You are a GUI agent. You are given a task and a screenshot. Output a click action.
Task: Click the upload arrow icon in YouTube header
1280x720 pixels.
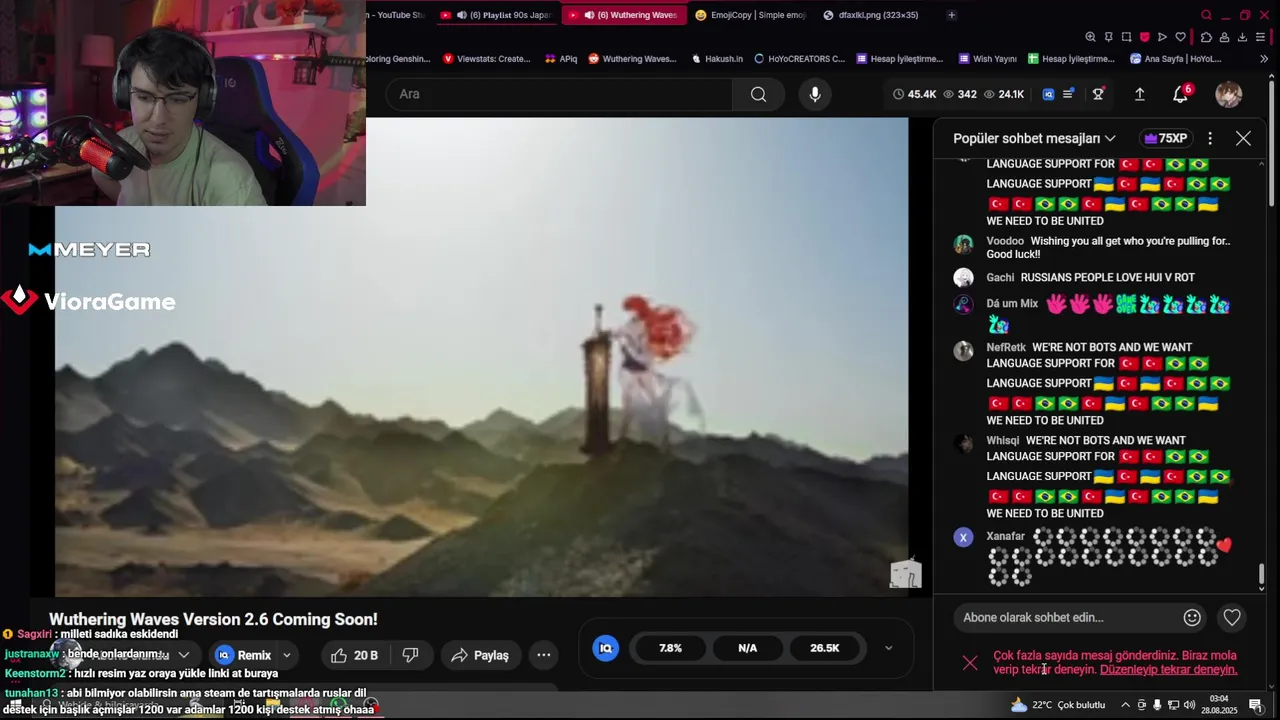coord(1139,94)
